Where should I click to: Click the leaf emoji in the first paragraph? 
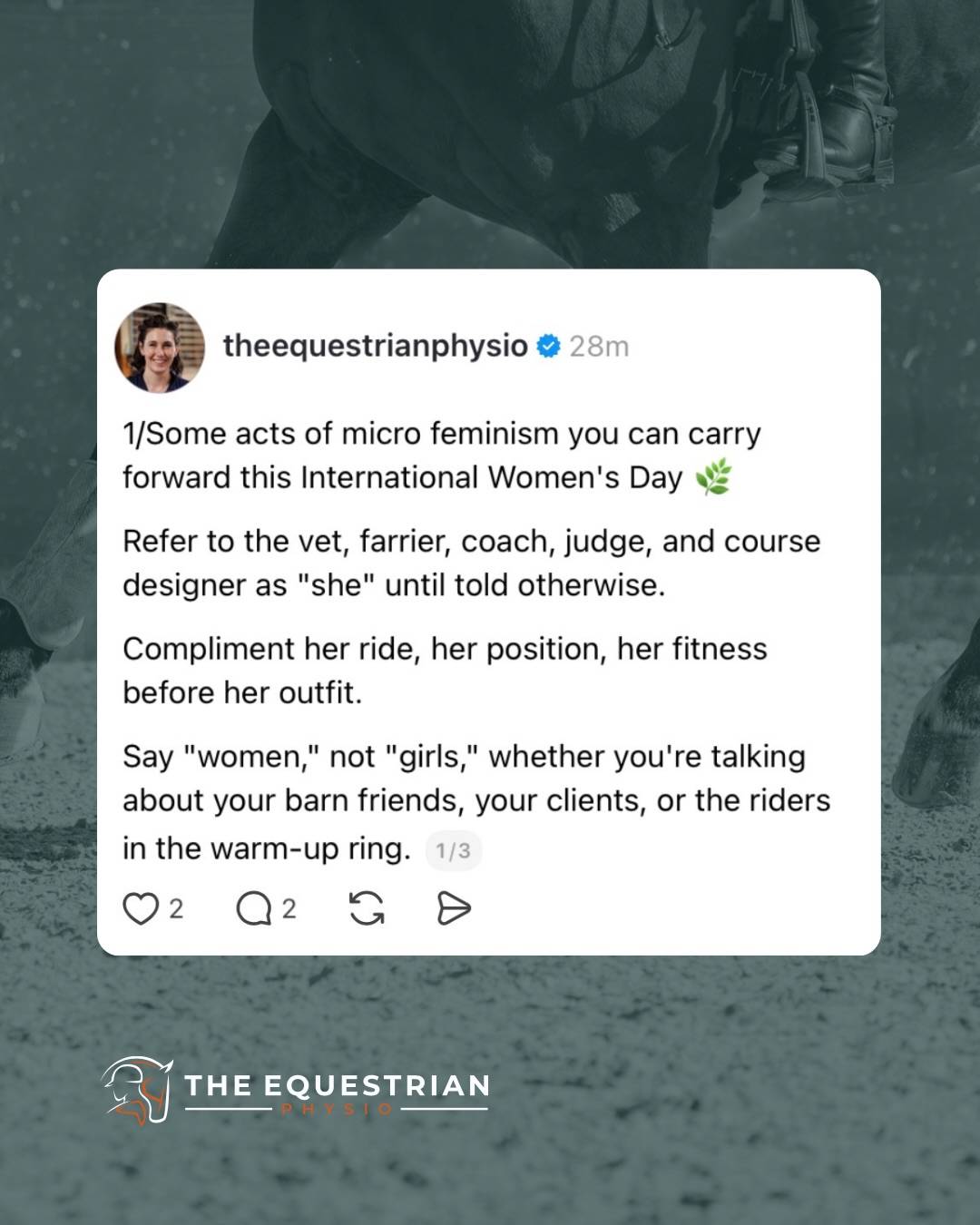[x=711, y=475]
